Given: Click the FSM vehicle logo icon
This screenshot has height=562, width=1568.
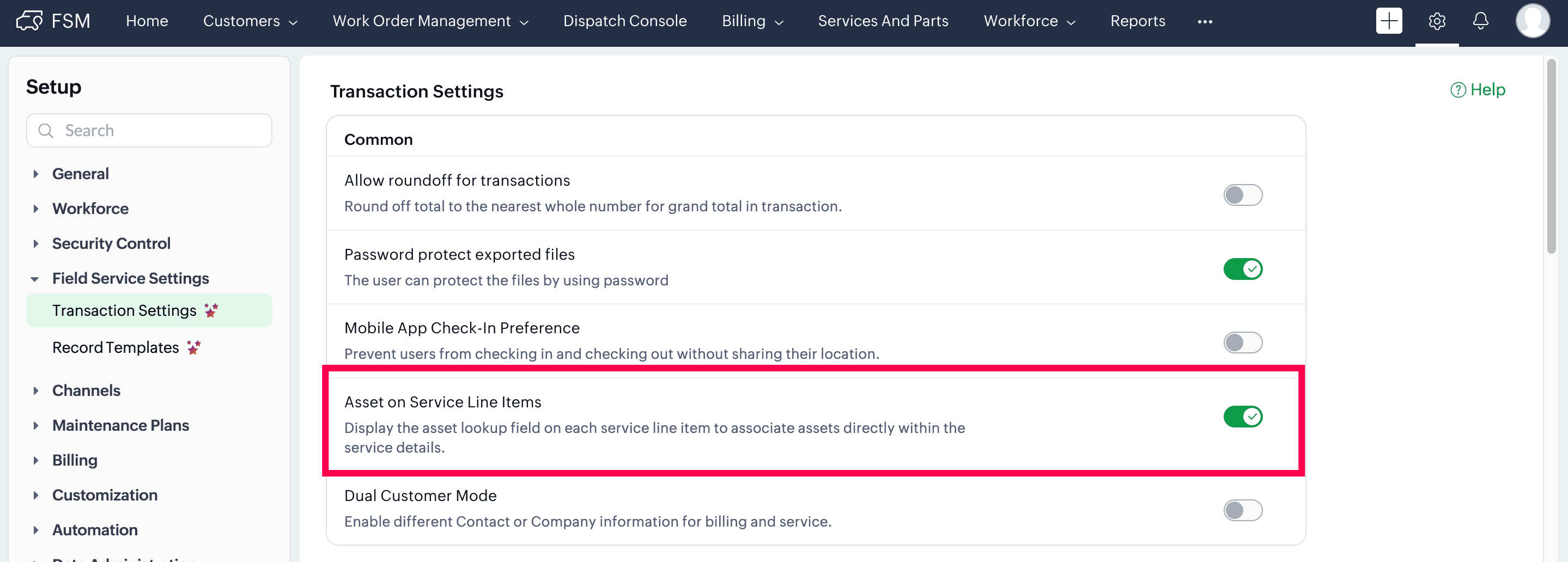Looking at the screenshot, I should tap(29, 21).
